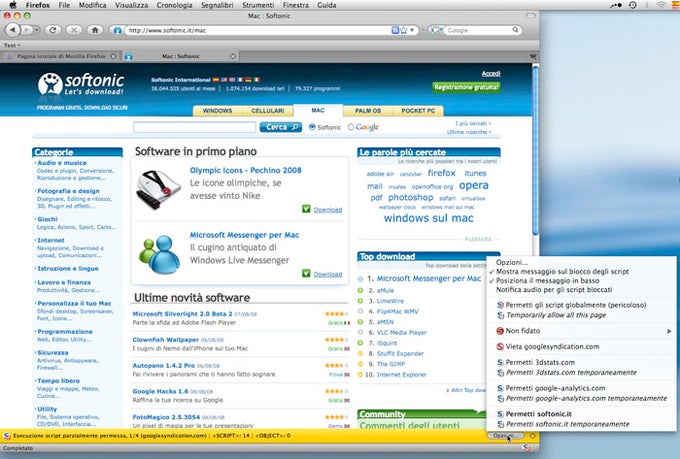Click the Microsoft Messenger buddies thumbnail

159,254
